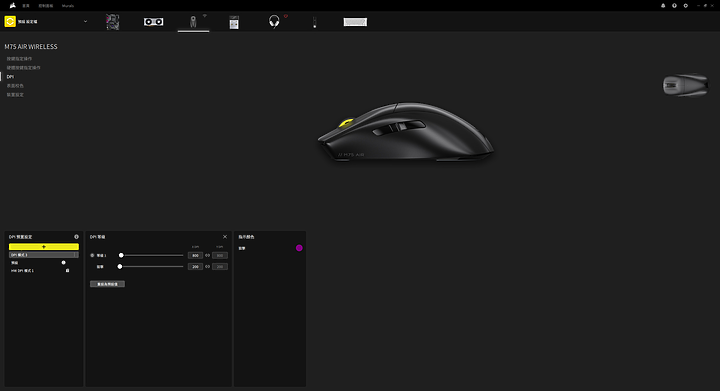Switch to the Murals tab

pyautogui.click(x=68, y=6)
